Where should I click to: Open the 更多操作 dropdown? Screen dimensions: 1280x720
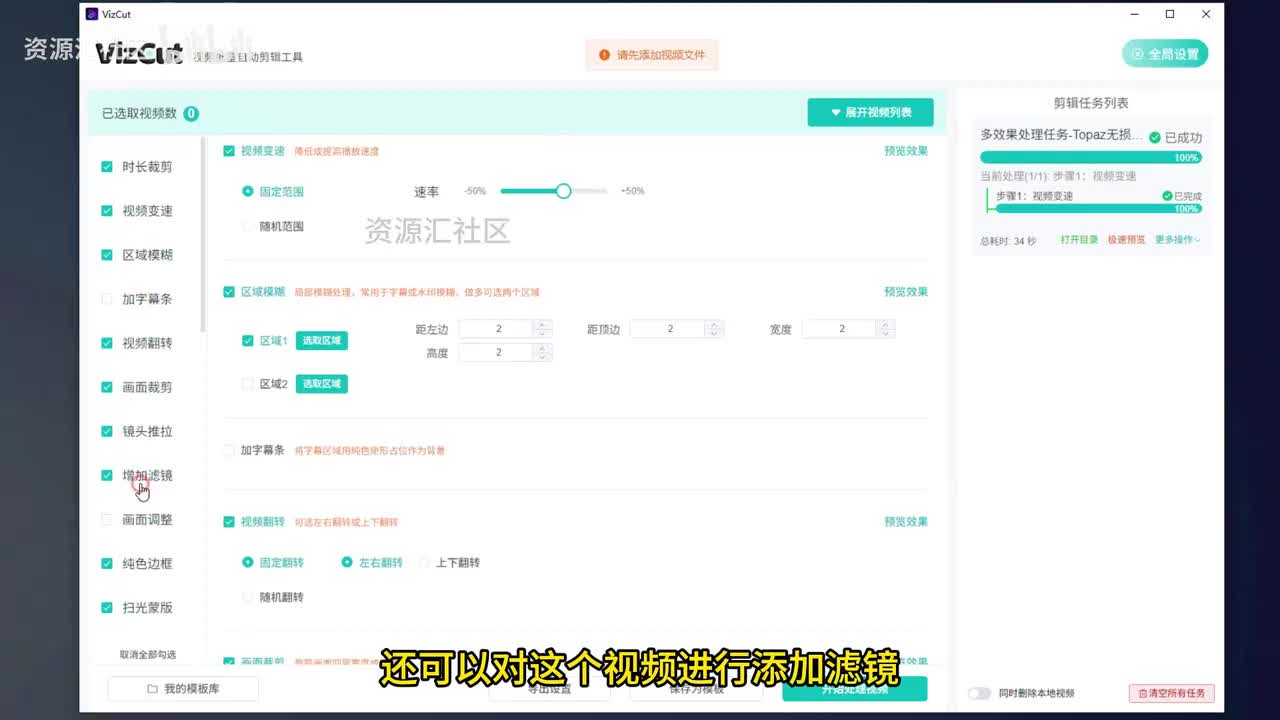point(1178,240)
